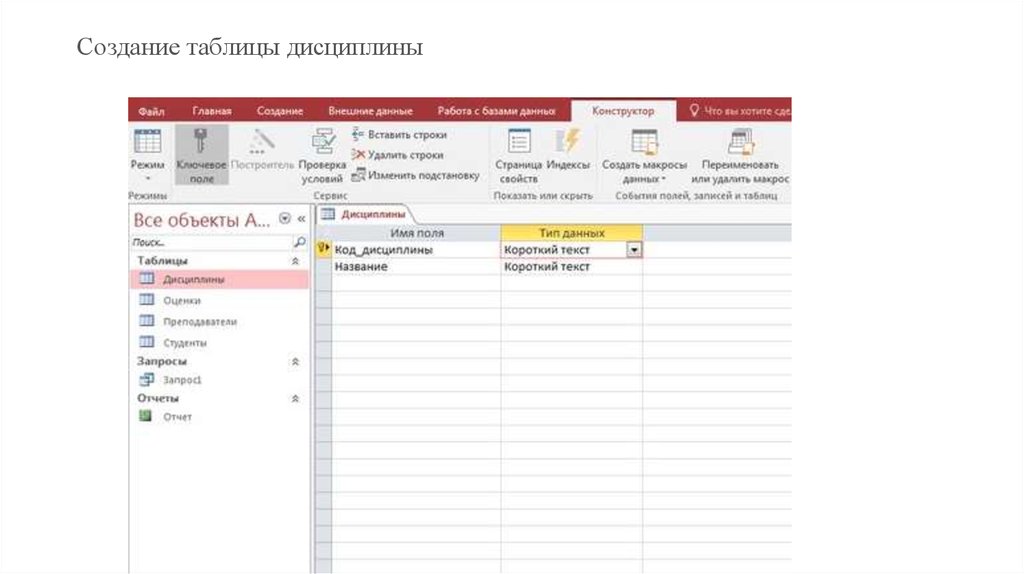Collapse the Отчеты group
1024x574 pixels.
295,398
